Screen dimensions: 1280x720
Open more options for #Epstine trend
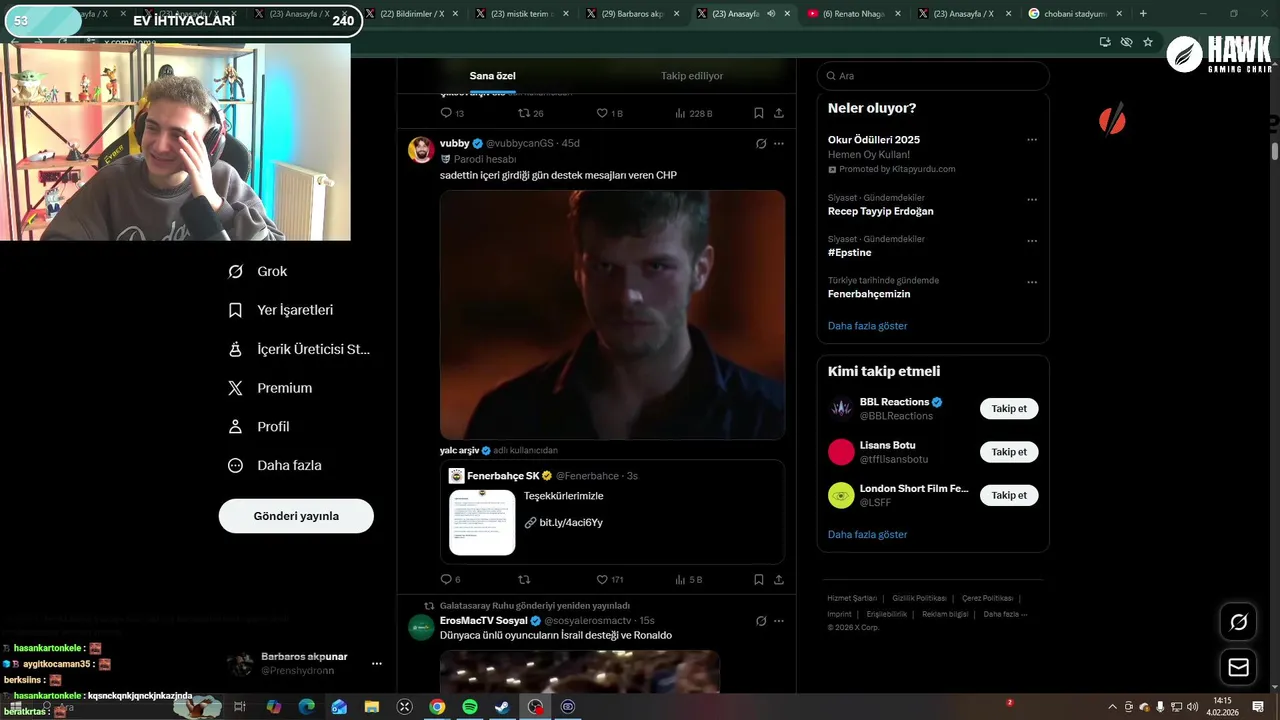(1032, 241)
